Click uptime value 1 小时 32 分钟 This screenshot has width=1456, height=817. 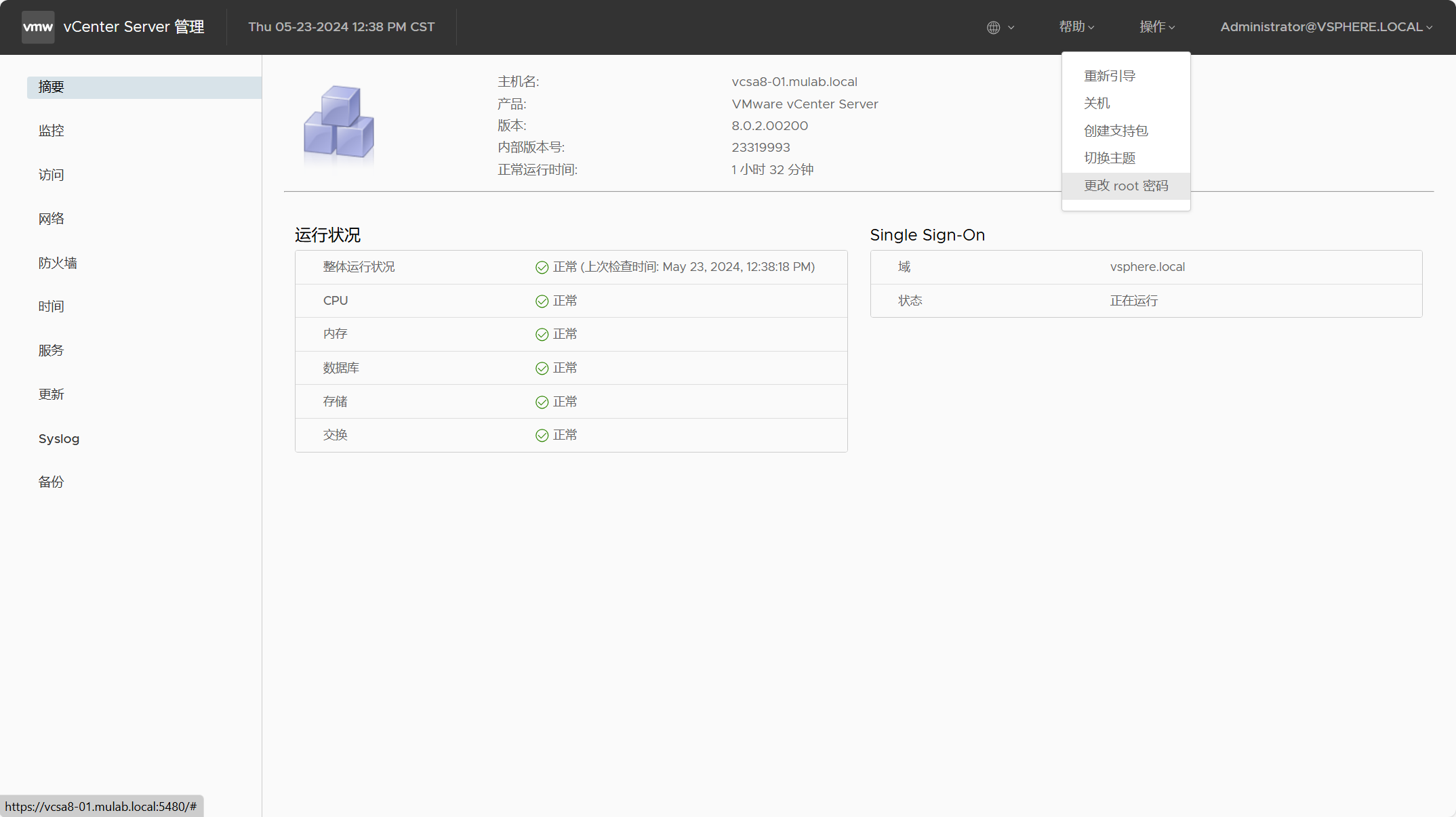773,170
